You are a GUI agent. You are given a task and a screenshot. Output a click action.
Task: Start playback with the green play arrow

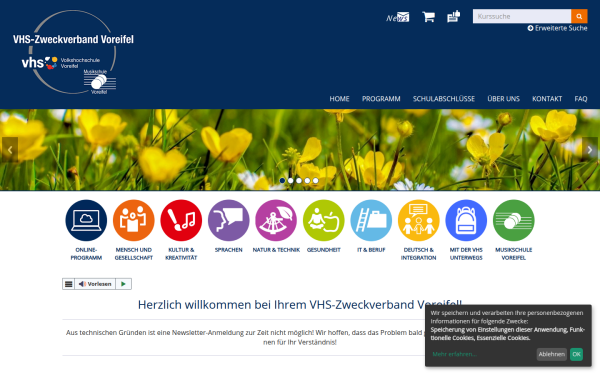[123, 284]
